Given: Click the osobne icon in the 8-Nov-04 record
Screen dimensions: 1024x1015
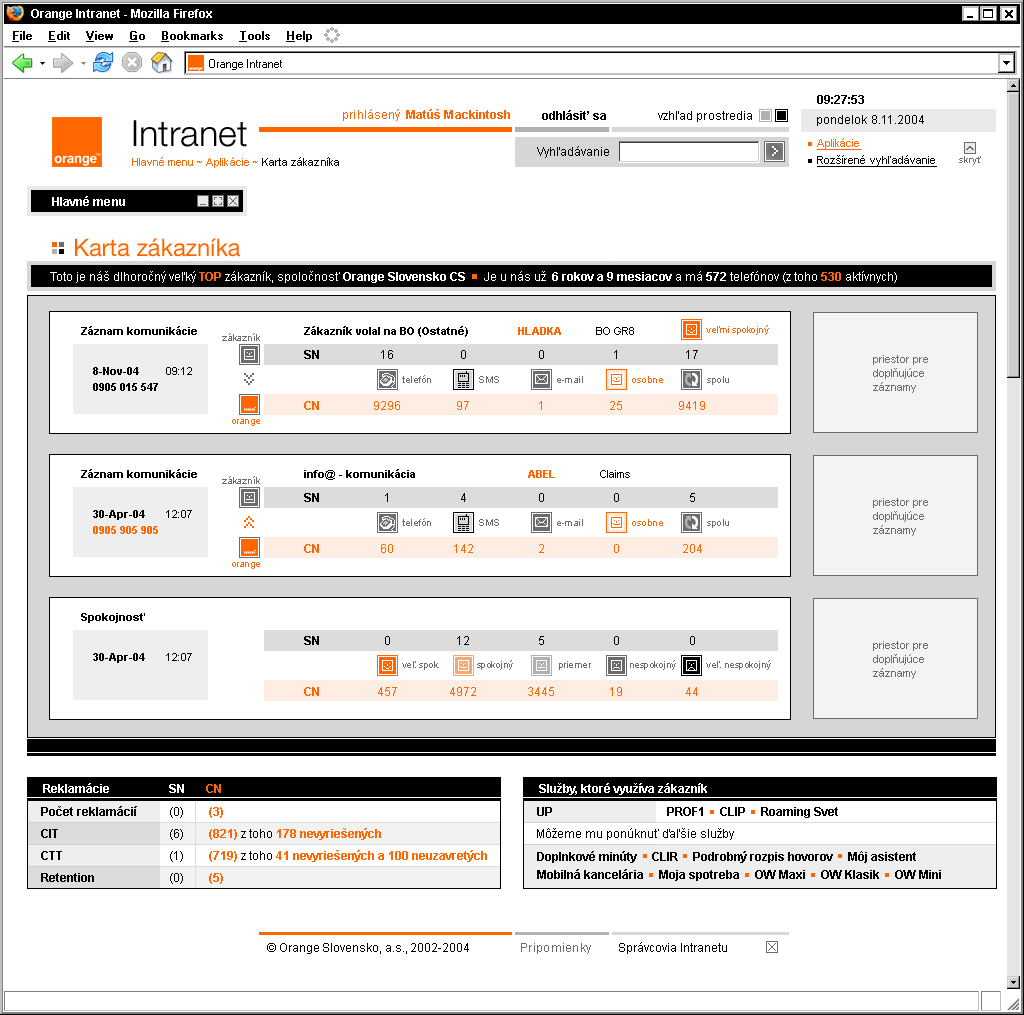Looking at the screenshot, I should (616, 379).
